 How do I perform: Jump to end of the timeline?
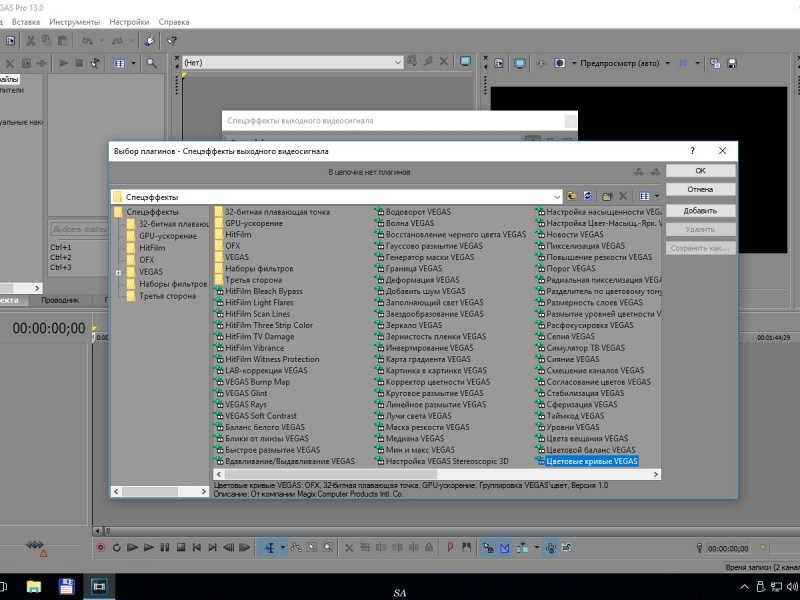coord(212,547)
